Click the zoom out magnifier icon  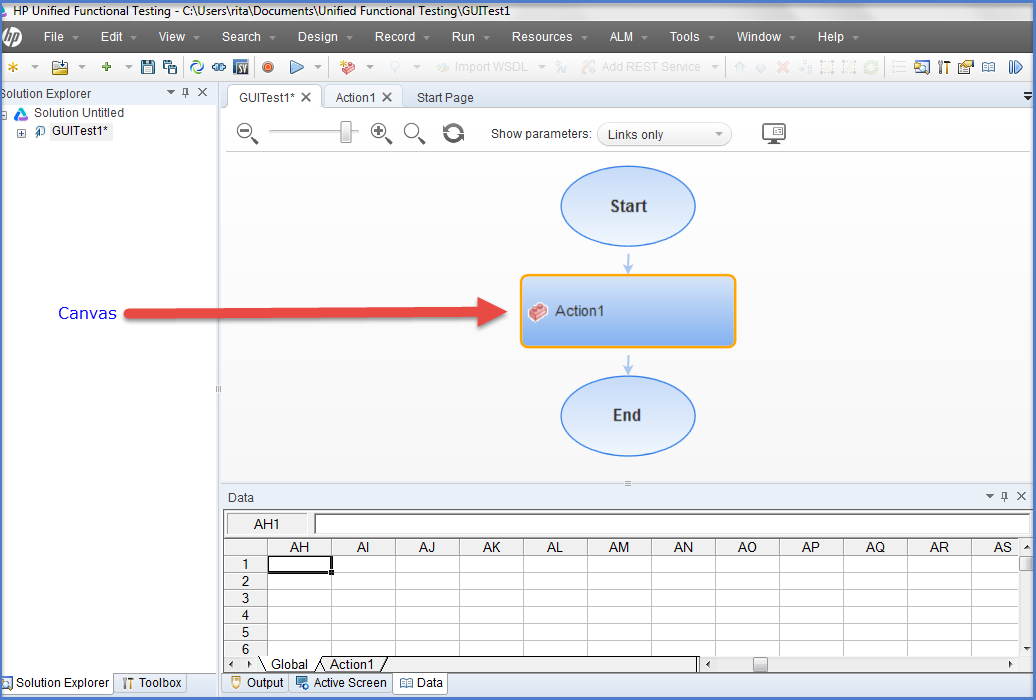click(247, 134)
